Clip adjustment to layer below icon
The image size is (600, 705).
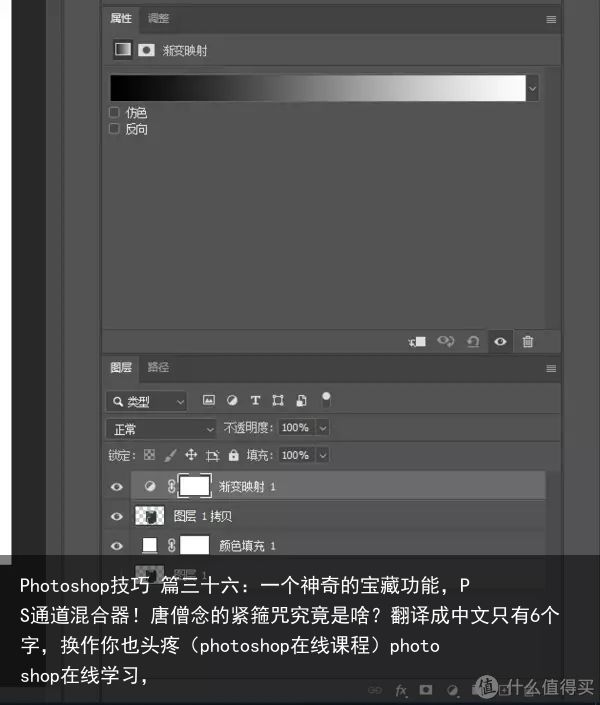pyautogui.click(x=417, y=342)
